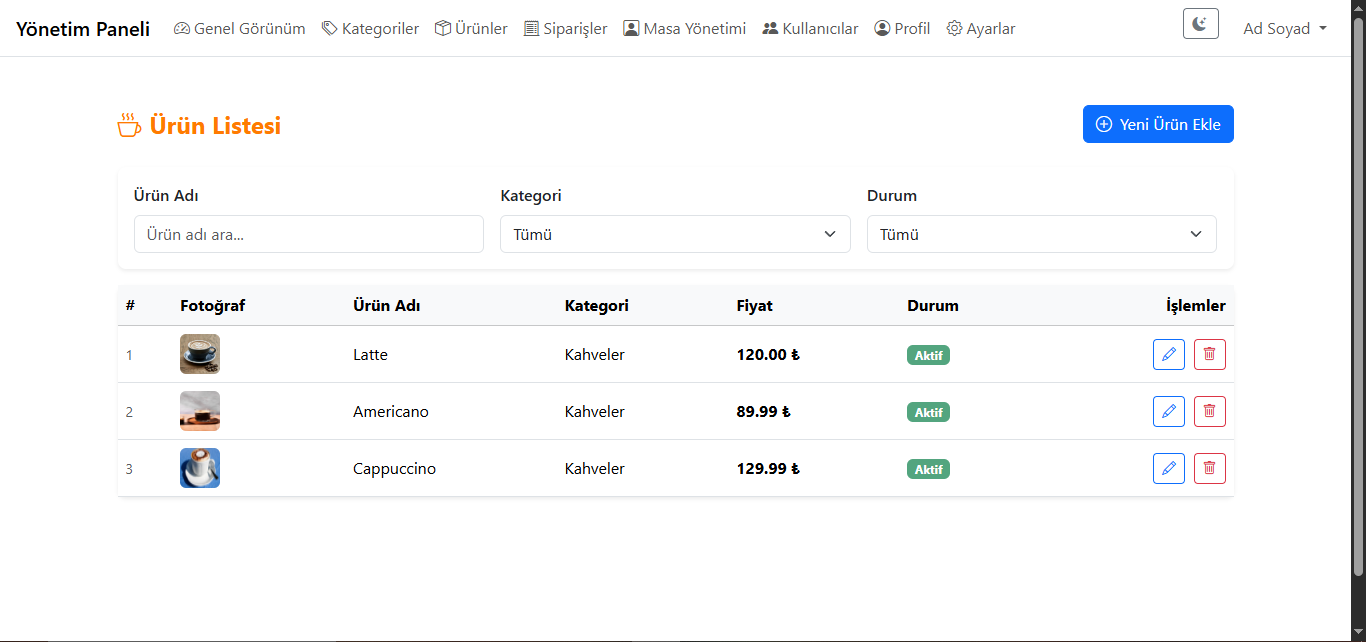
Task: Open the Kategori filter dropdown
Action: [675, 234]
